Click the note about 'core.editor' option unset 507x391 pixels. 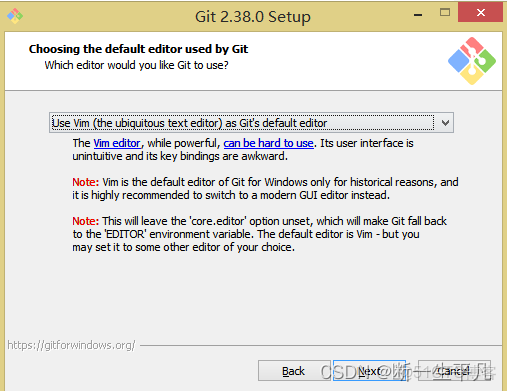[x=260, y=234]
